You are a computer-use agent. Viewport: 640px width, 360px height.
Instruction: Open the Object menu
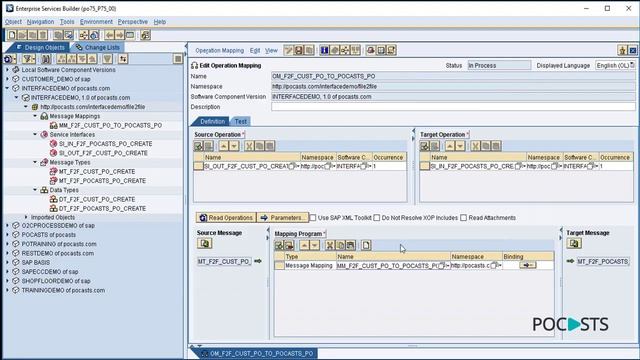point(13,22)
